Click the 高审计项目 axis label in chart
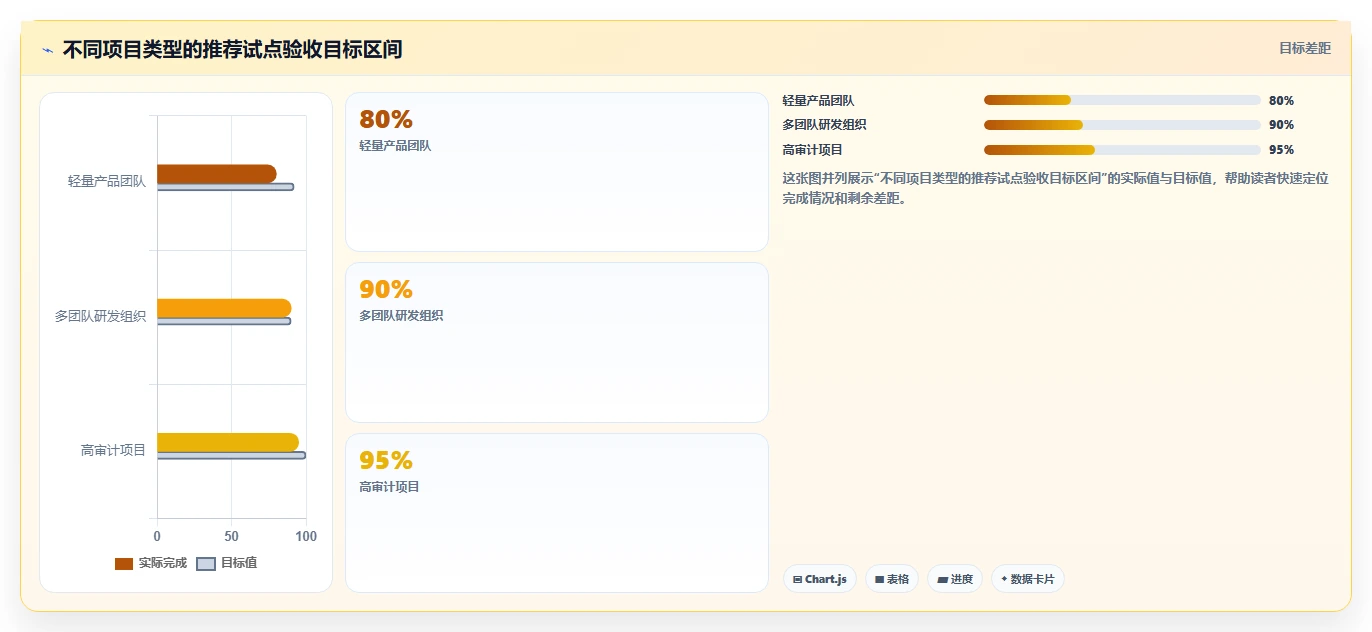 [x=114, y=450]
